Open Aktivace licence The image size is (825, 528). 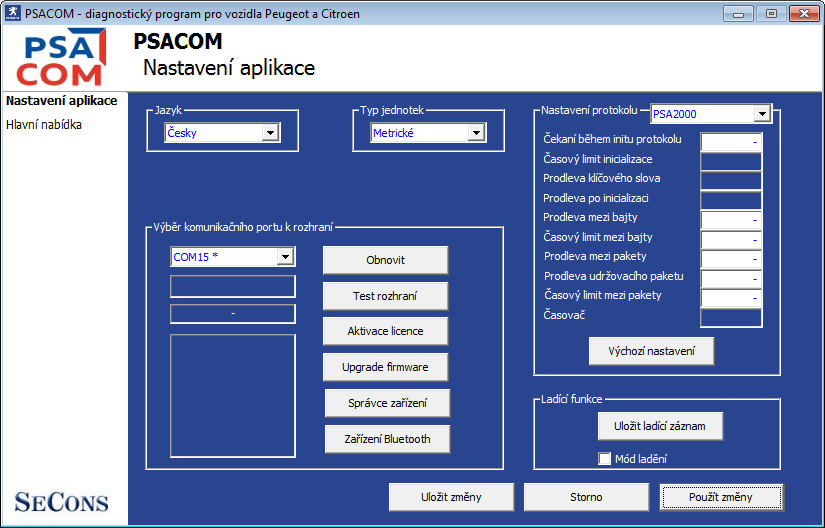click(385, 331)
